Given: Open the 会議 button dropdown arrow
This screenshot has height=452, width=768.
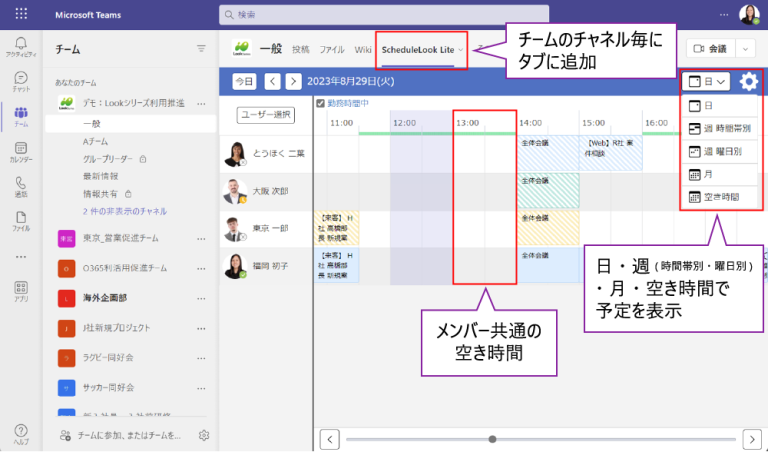Looking at the screenshot, I should click(746, 48).
